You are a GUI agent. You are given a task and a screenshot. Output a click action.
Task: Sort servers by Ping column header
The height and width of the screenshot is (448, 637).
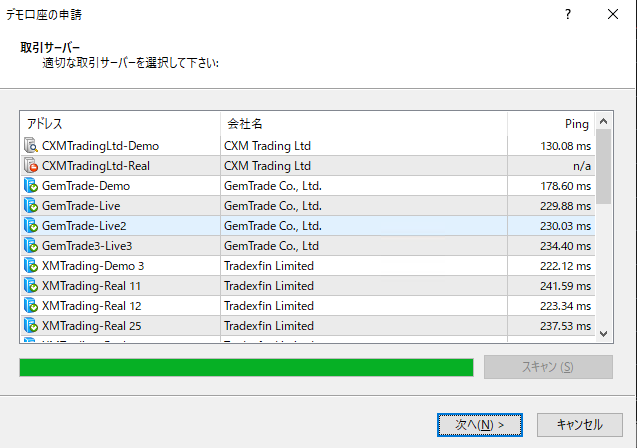tap(551, 123)
